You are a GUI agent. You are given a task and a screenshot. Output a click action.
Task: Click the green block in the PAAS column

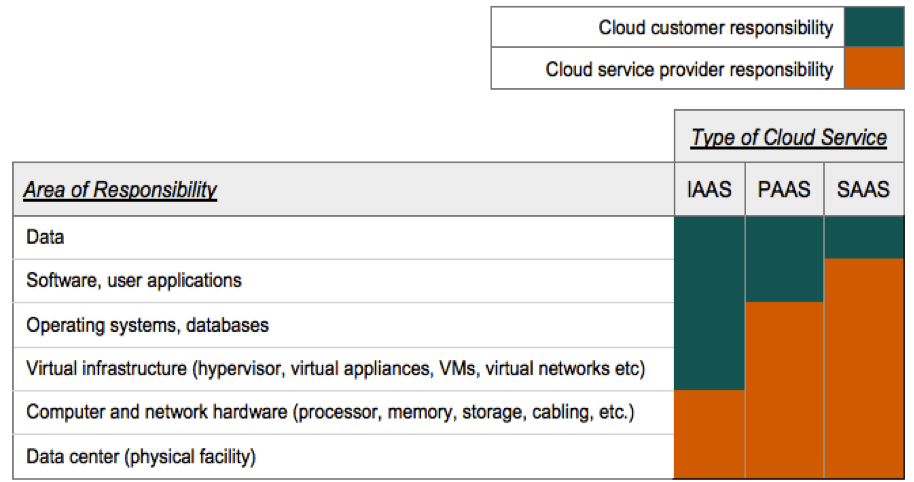[x=784, y=260]
